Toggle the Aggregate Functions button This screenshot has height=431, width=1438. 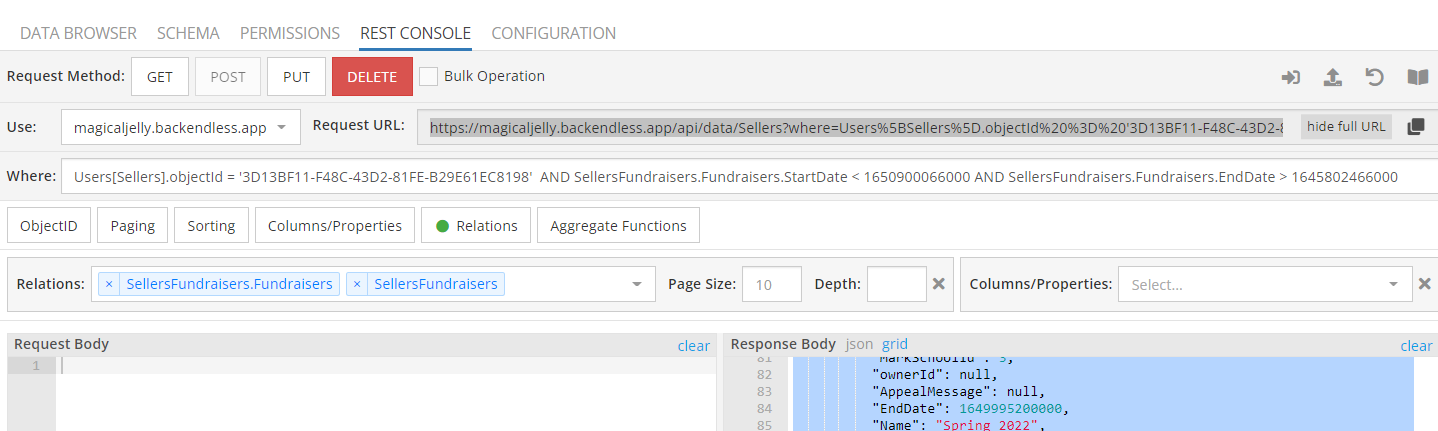click(618, 226)
